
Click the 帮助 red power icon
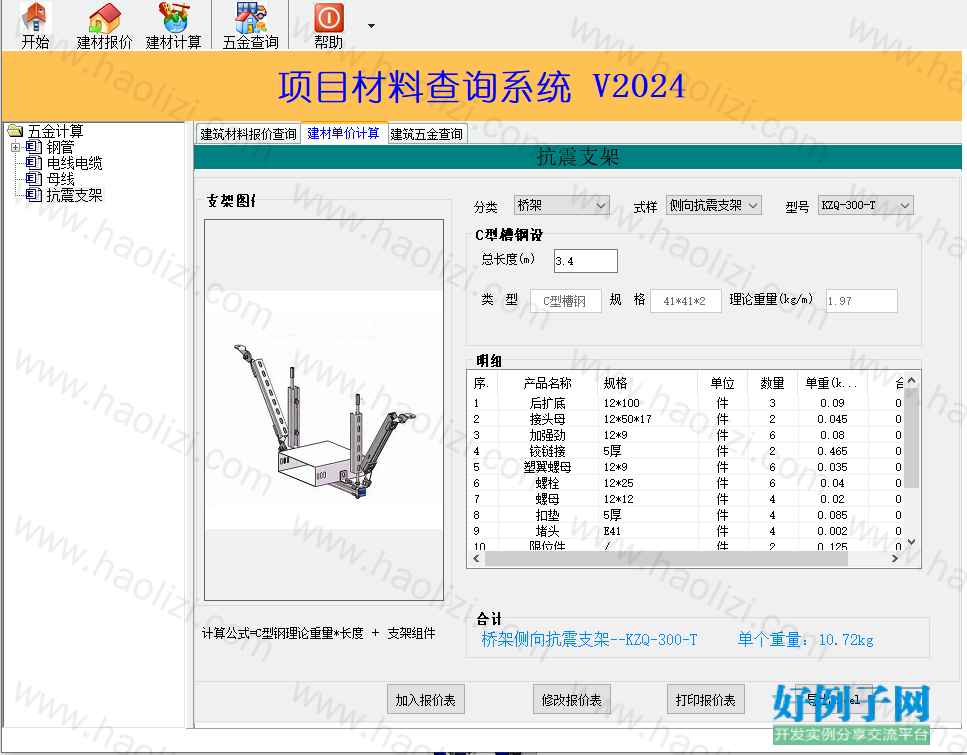329,18
